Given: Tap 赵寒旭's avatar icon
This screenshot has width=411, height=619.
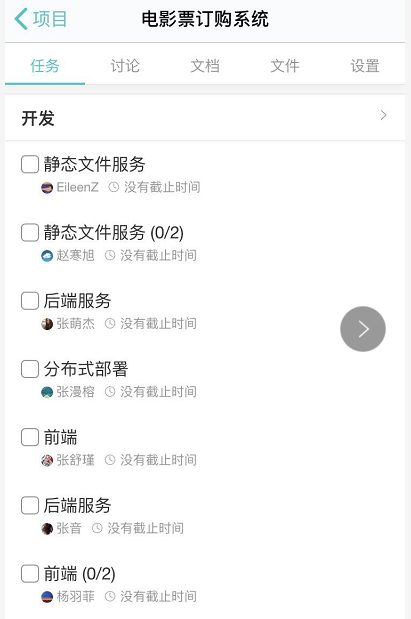Looking at the screenshot, I should (x=47, y=256).
